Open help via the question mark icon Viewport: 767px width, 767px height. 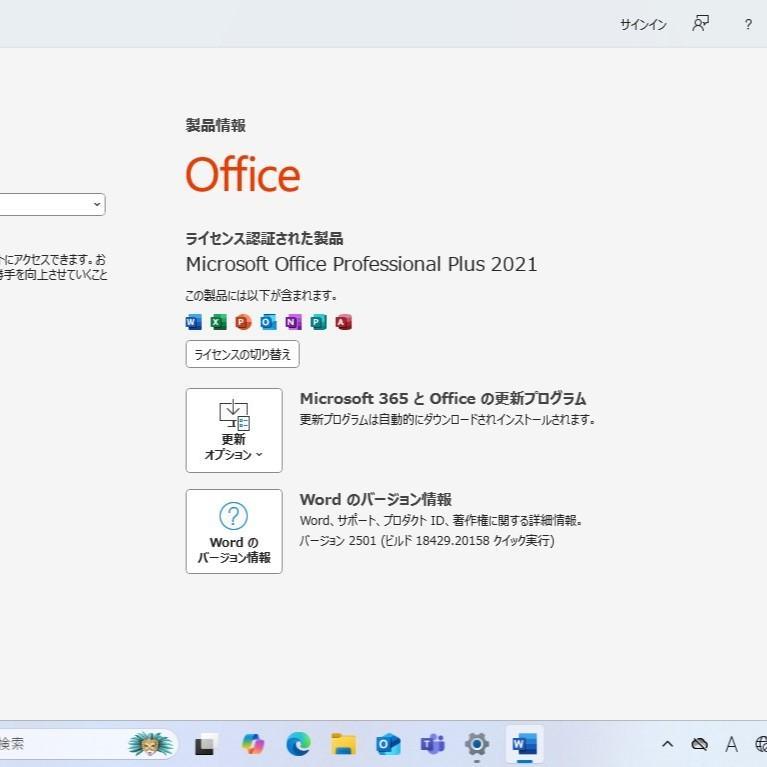tap(748, 24)
